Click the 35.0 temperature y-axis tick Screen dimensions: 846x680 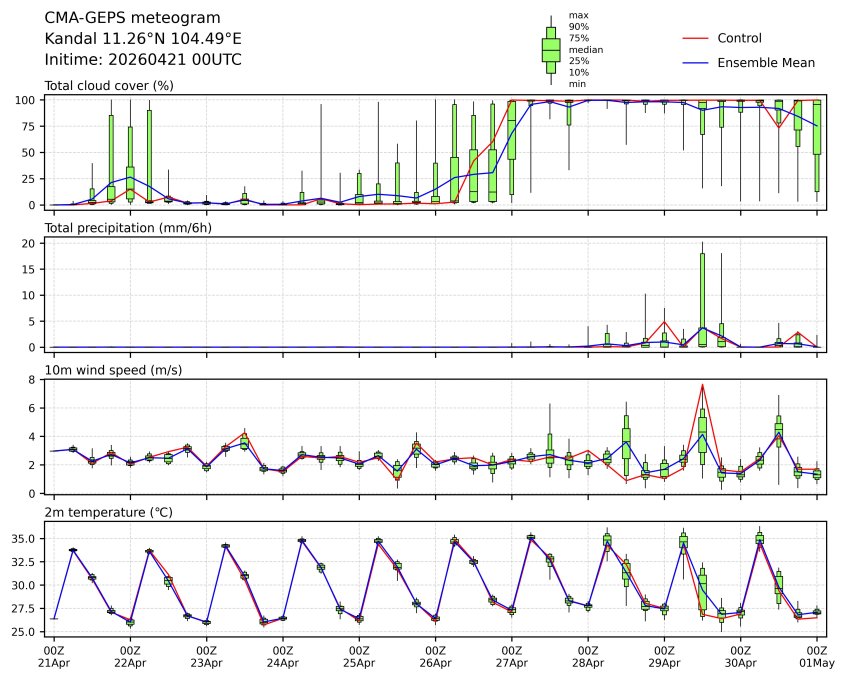(x=26, y=538)
